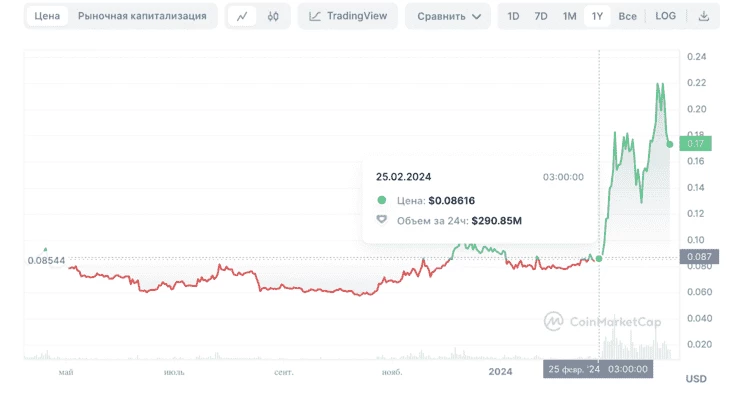Open the Сравнить dropdown
The height and width of the screenshot is (395, 730).
pyautogui.click(x=448, y=16)
